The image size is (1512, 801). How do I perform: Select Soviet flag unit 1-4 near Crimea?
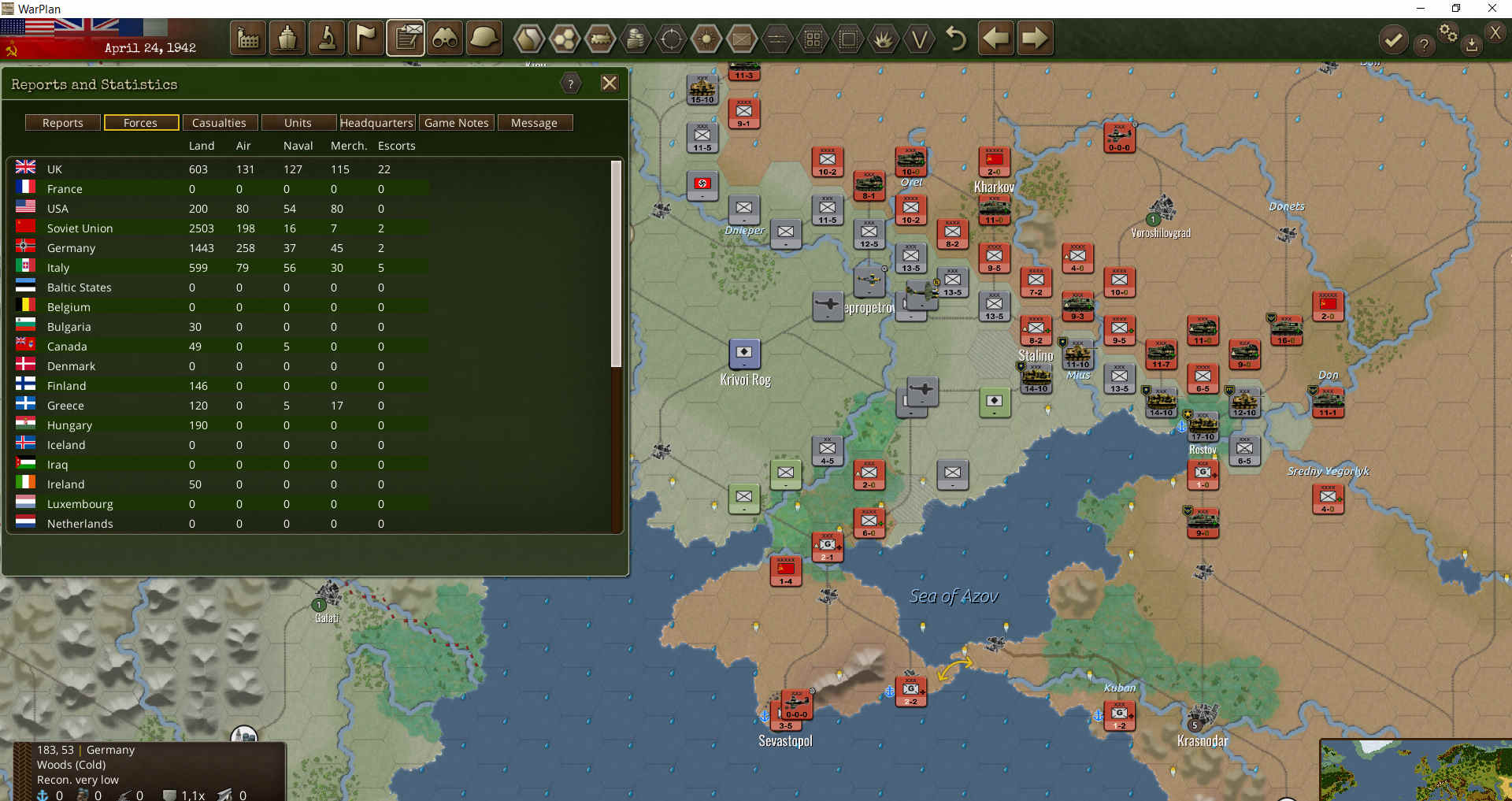(785, 570)
